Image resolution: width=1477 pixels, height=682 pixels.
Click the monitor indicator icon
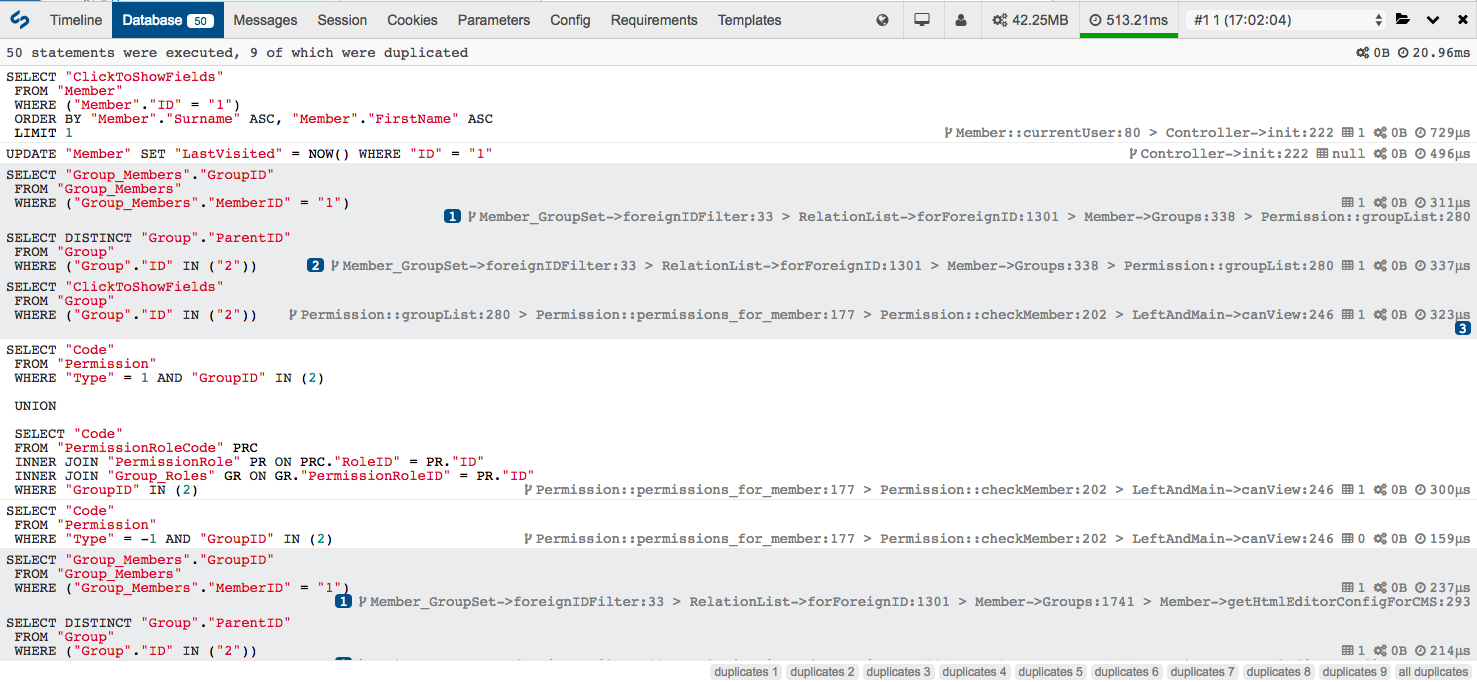[921, 20]
